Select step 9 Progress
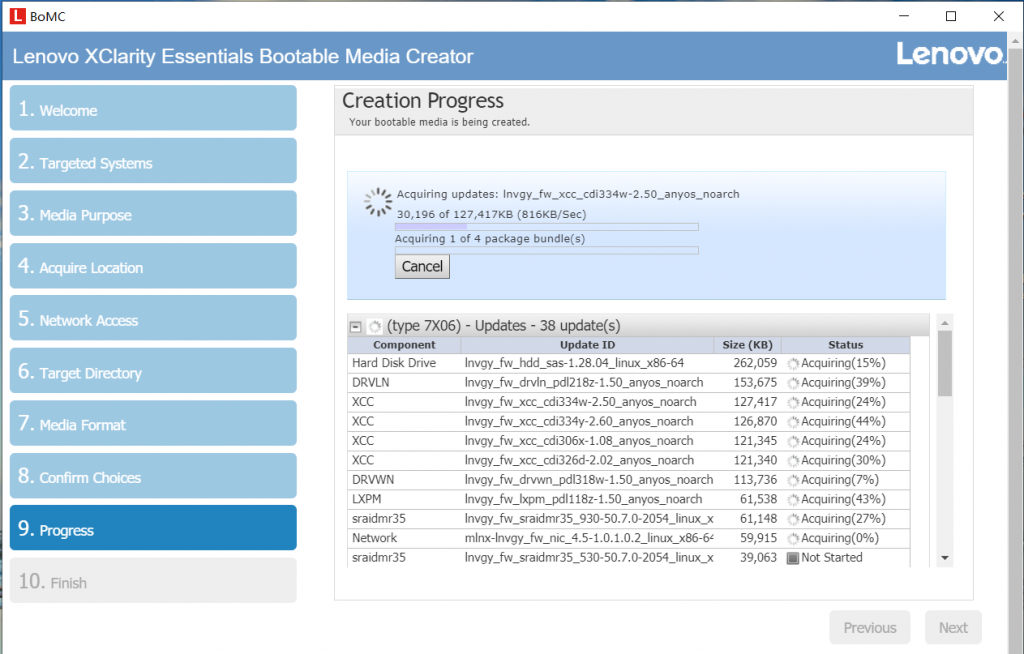 (153, 528)
